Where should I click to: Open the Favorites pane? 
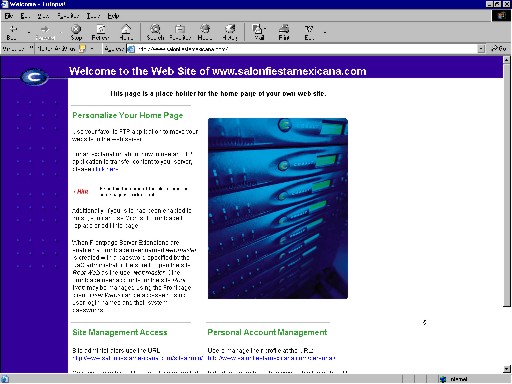point(180,32)
